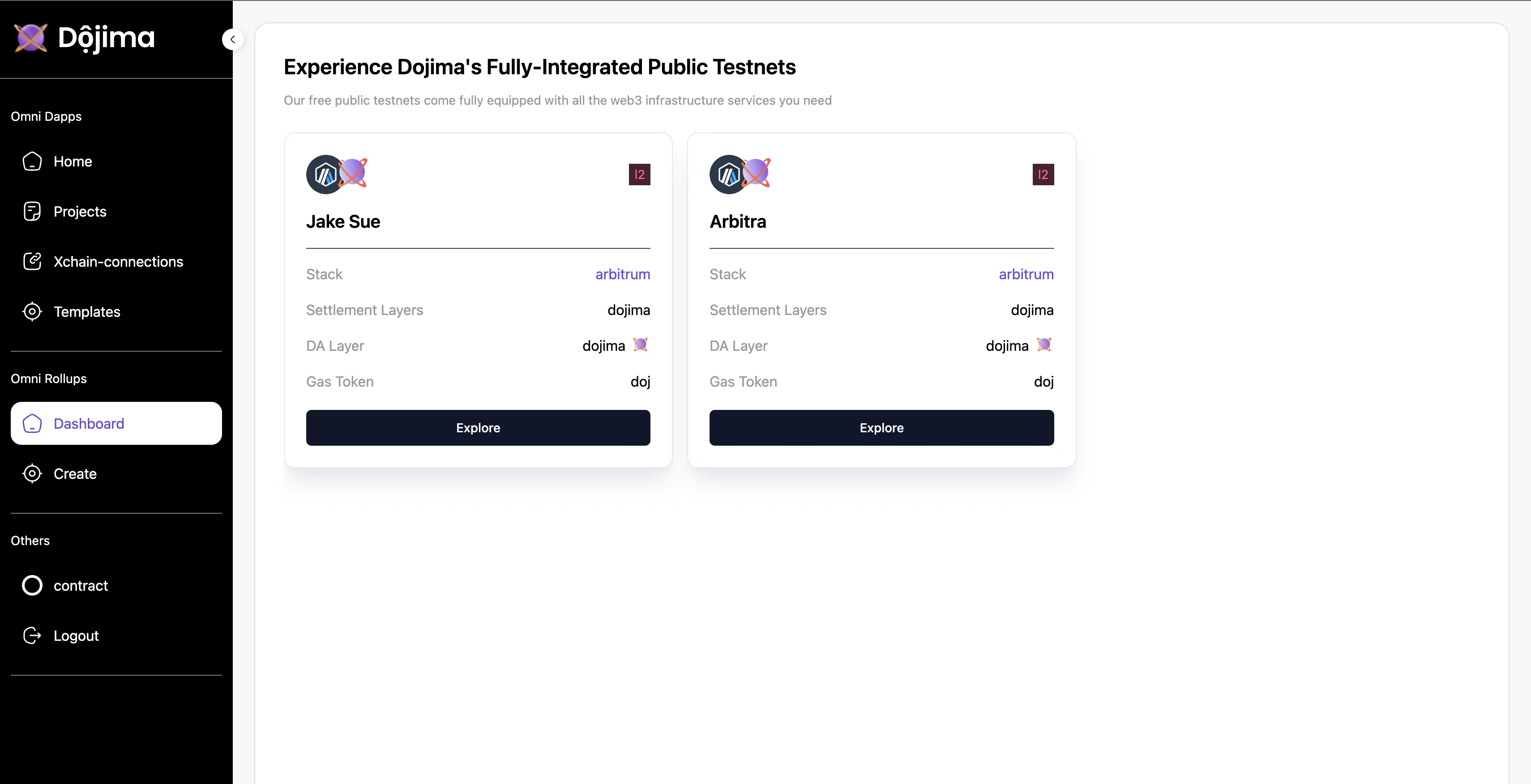This screenshot has height=784, width=1531.
Task: Click Explore on the Jake Sue testnet
Action: [477, 428]
